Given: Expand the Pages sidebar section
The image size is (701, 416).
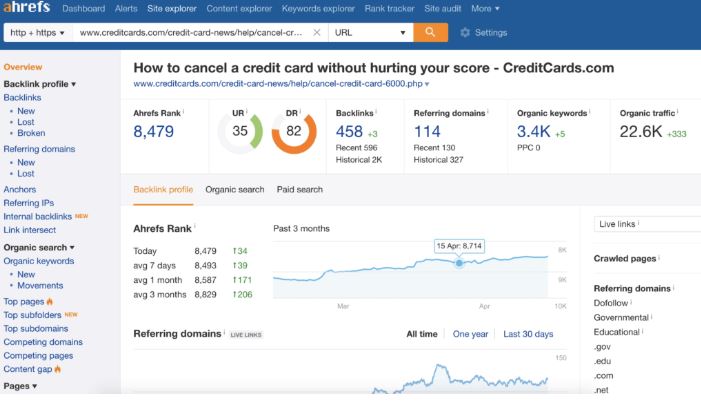Looking at the screenshot, I should tap(20, 386).
